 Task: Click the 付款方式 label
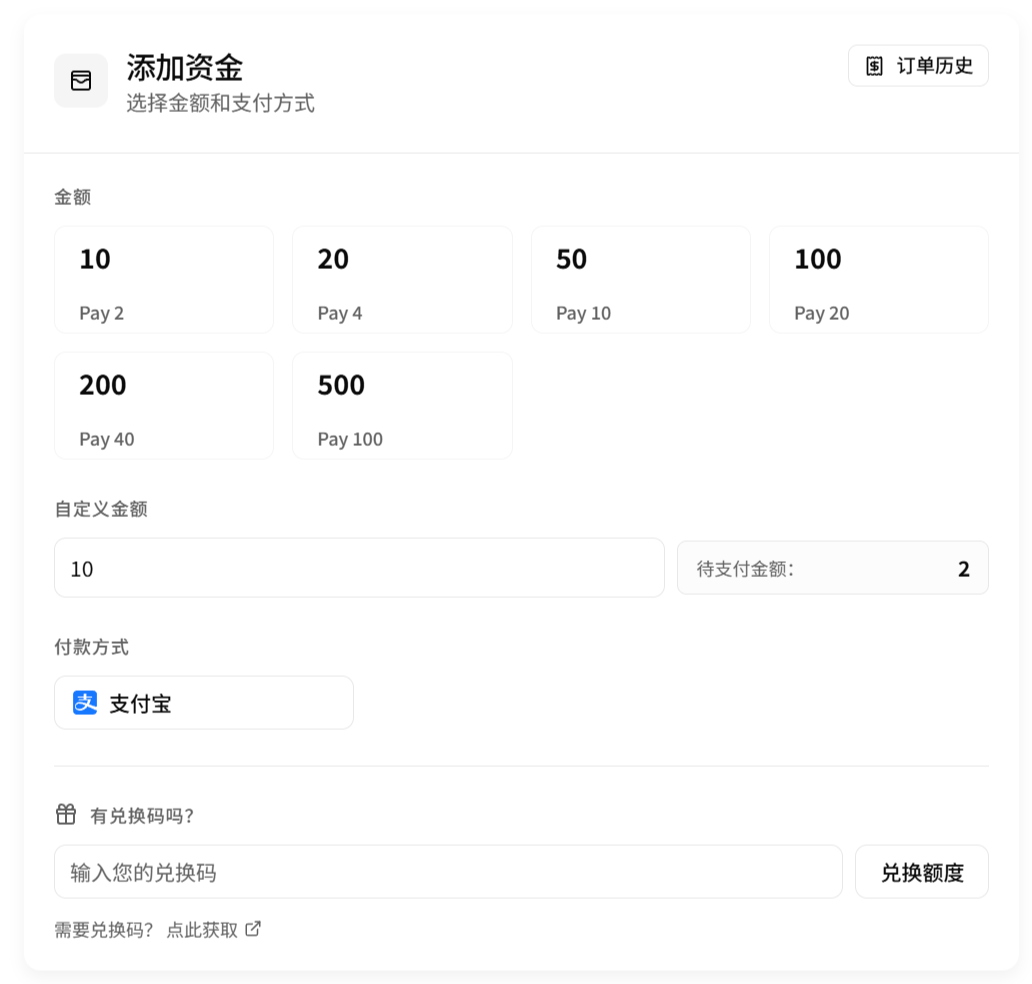point(91,647)
